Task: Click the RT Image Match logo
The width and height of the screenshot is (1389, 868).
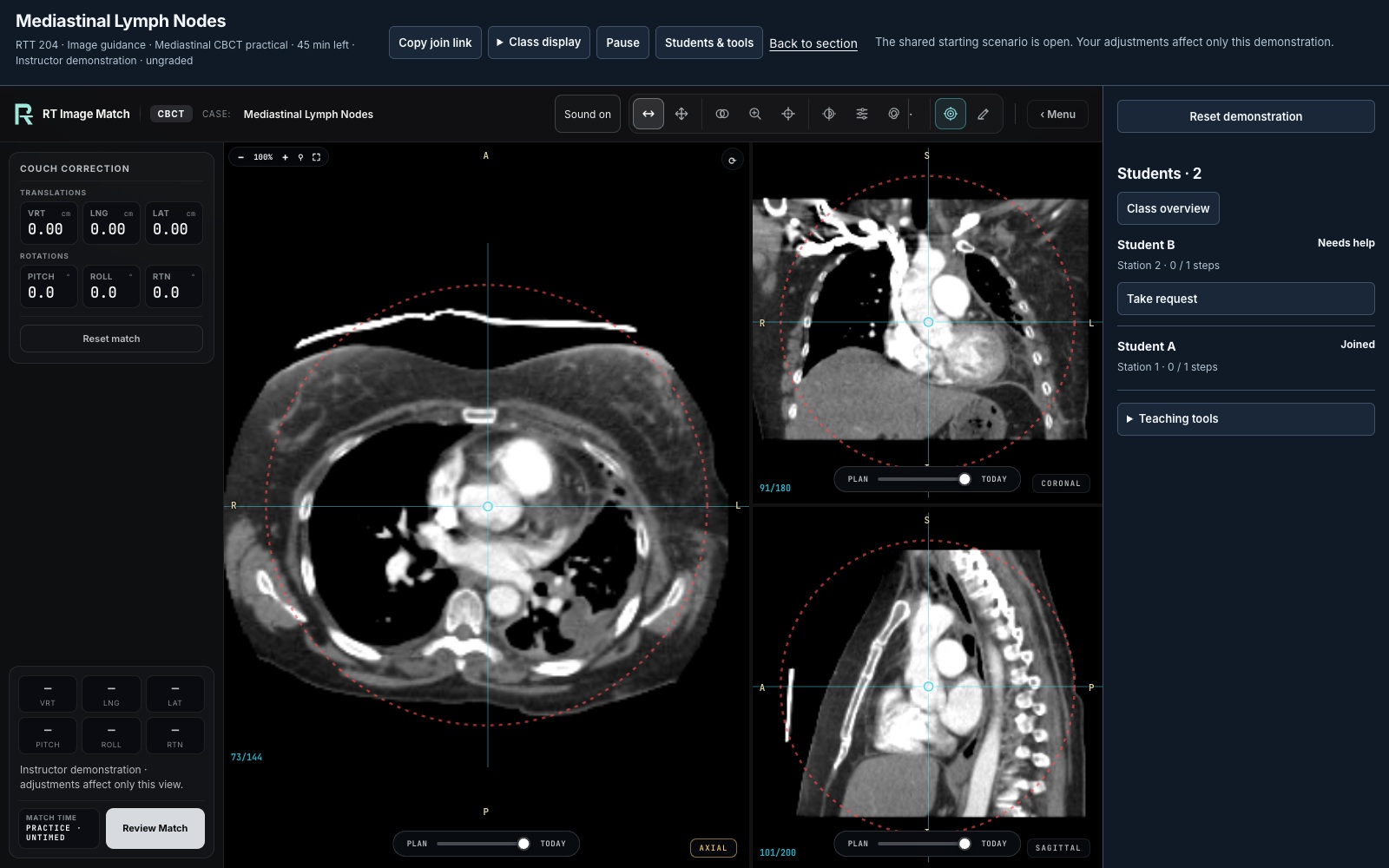Action: (x=24, y=114)
